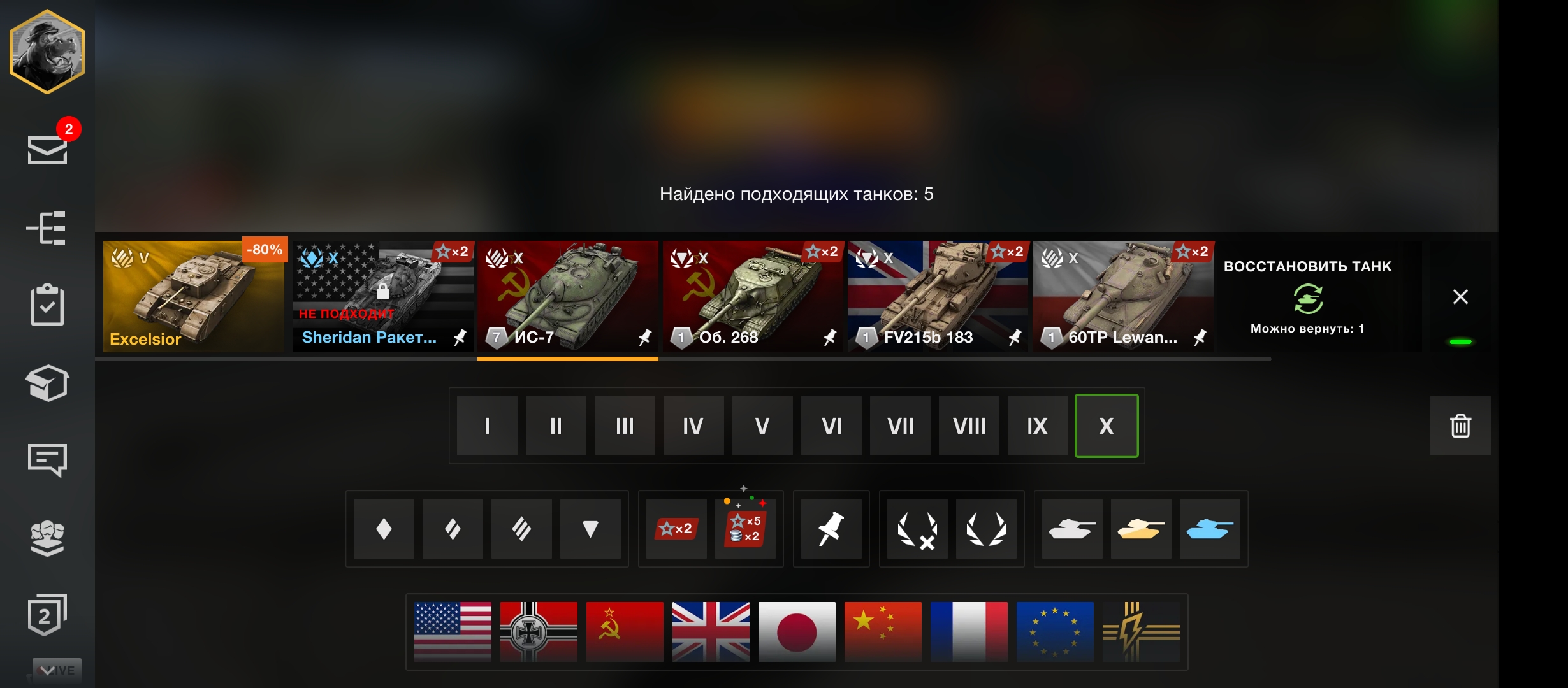The image size is (1568, 688).
Task: Toggle the tier VIII filter
Action: tap(969, 426)
